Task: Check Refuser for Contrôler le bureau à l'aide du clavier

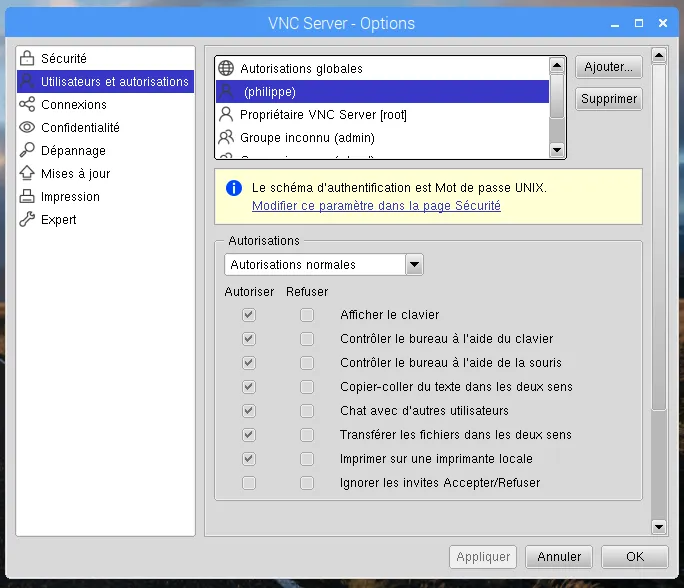Action: tap(307, 338)
